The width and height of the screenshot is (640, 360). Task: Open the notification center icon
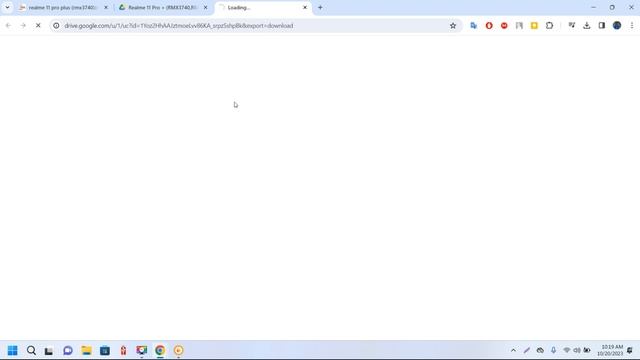(630, 350)
